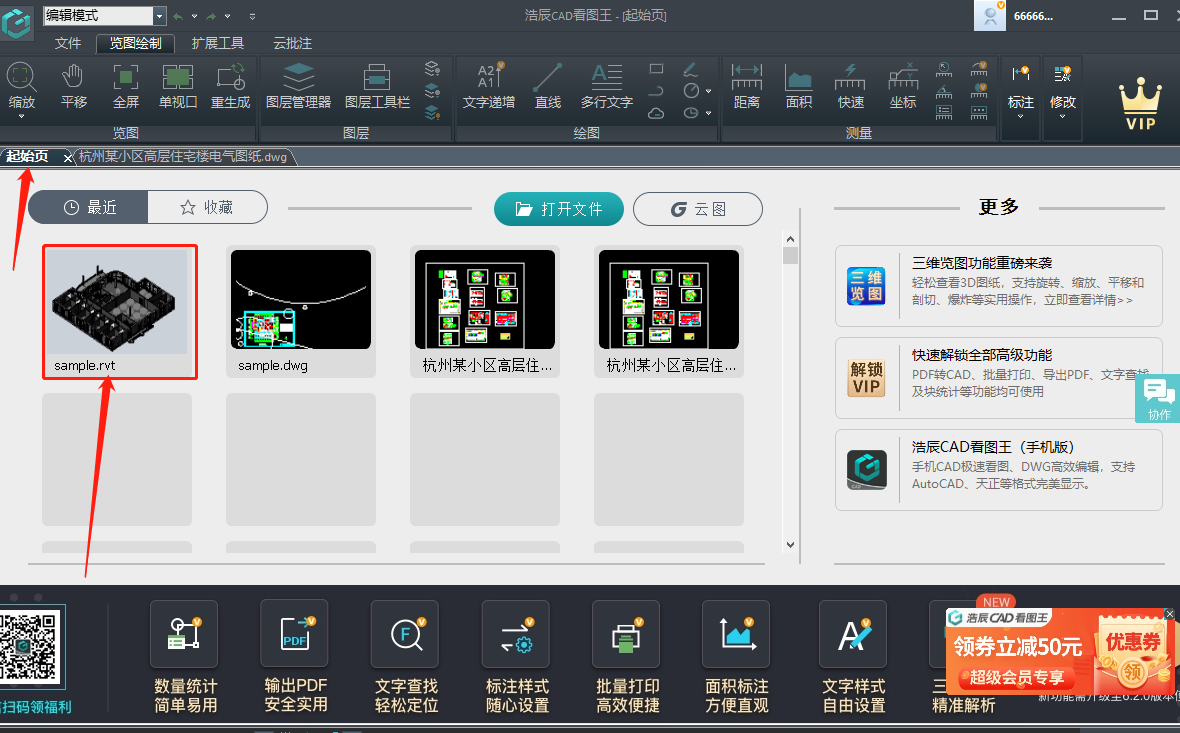Choose the 距离 distance measure tool

(x=746, y=85)
